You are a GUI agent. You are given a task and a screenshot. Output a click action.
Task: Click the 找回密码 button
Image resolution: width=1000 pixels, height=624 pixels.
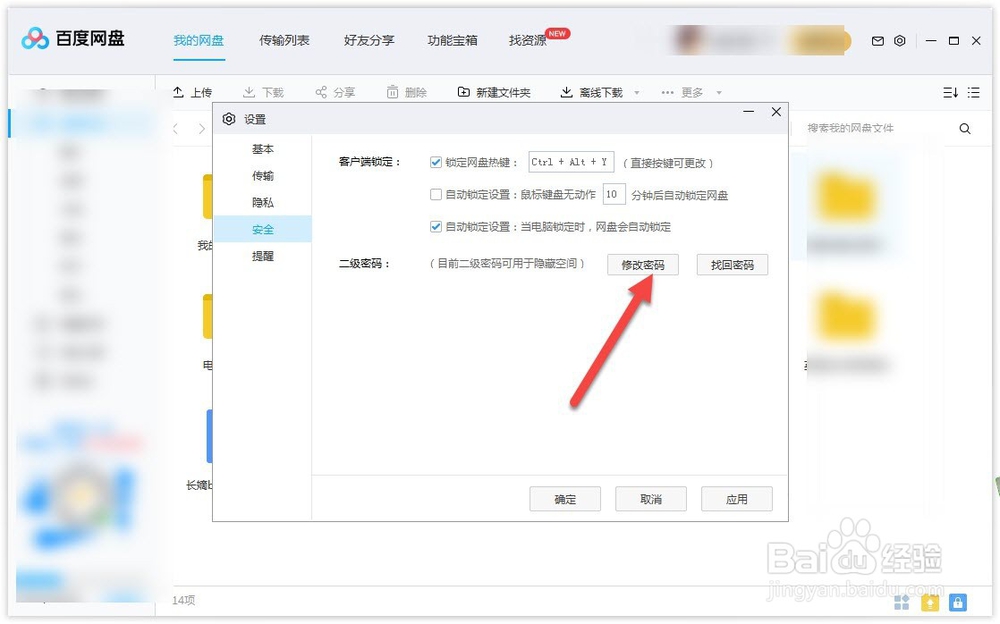point(732,265)
